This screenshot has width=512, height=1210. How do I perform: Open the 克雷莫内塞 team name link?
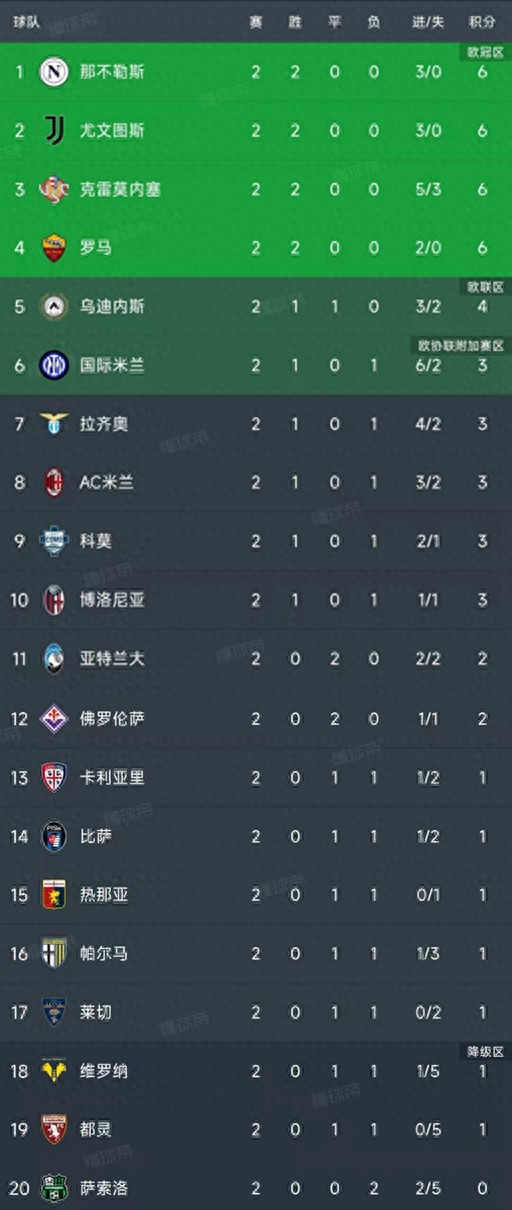(x=120, y=189)
